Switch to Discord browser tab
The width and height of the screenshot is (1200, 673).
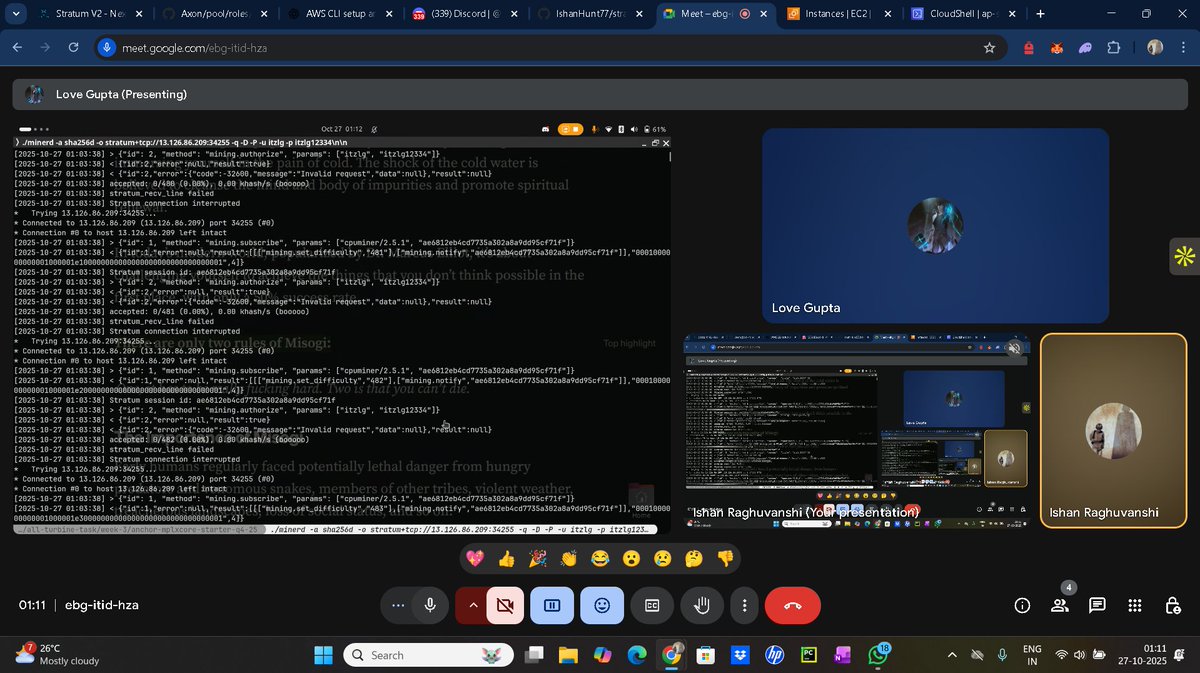coord(465,14)
